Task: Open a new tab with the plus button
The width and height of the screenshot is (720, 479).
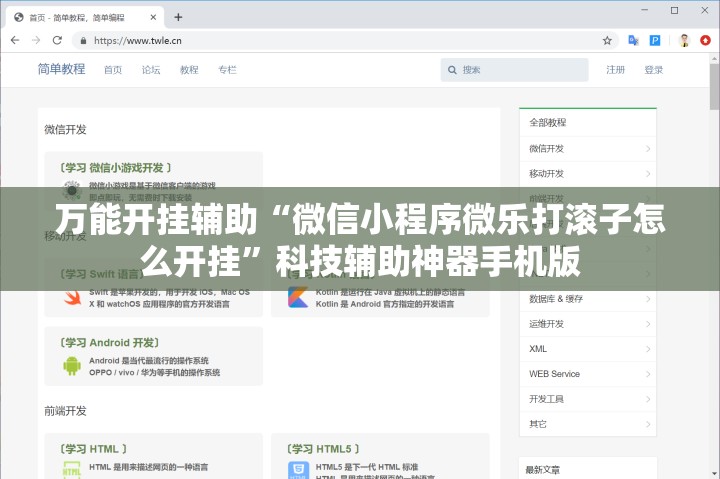Action: 178,17
